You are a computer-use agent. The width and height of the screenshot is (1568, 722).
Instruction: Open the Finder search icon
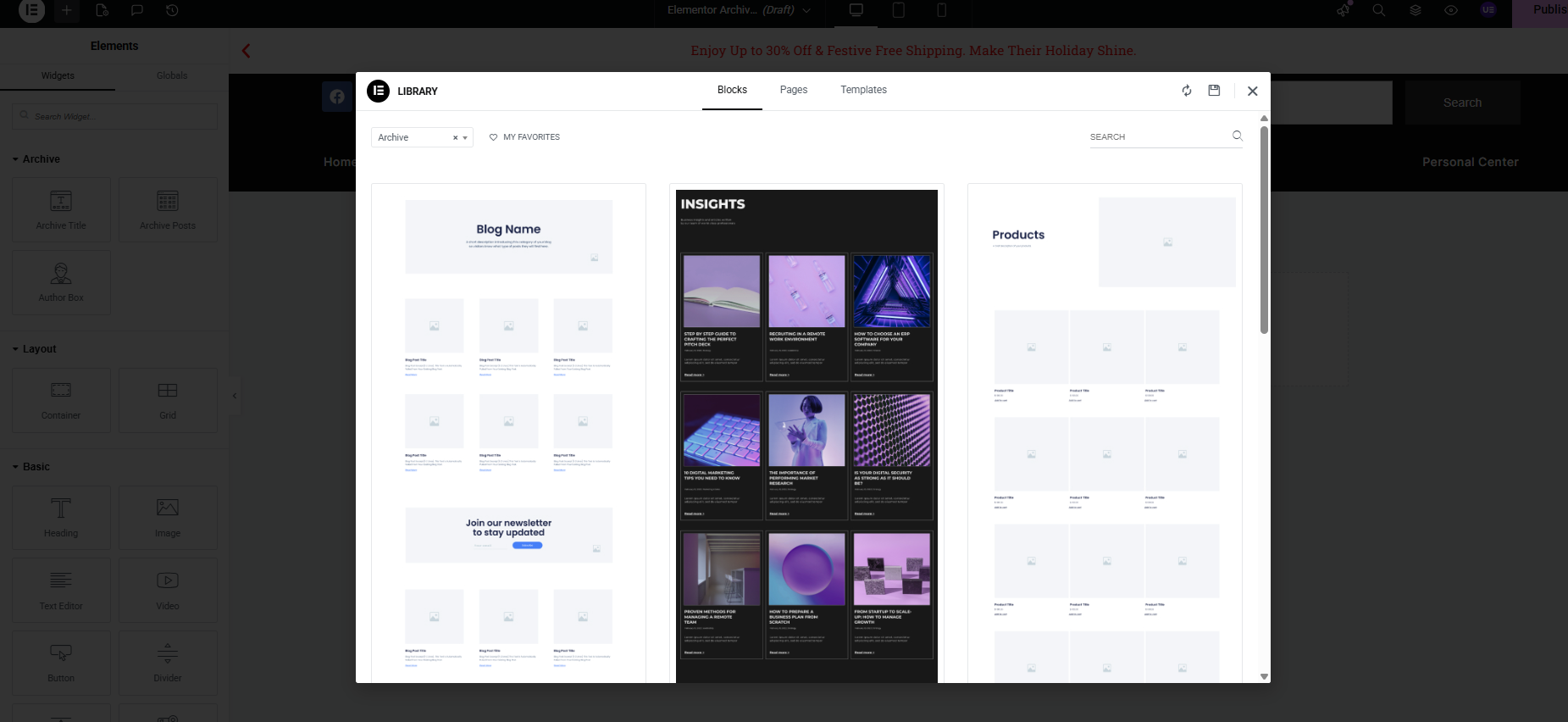1379,10
